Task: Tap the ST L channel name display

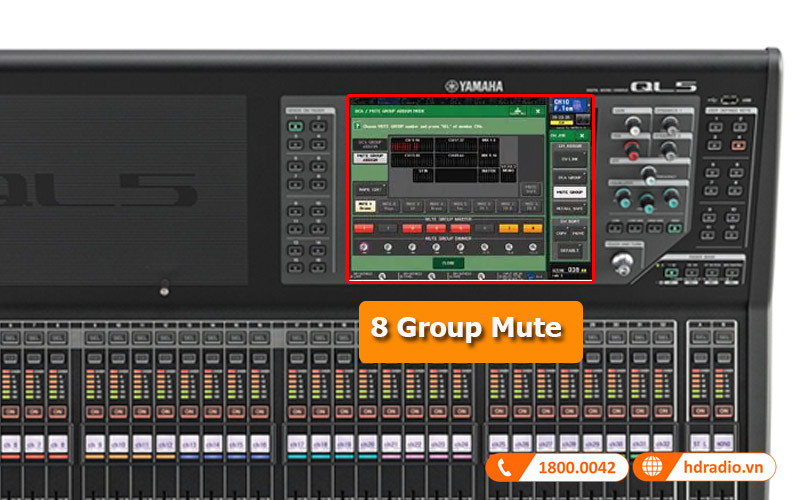Action: [700, 443]
